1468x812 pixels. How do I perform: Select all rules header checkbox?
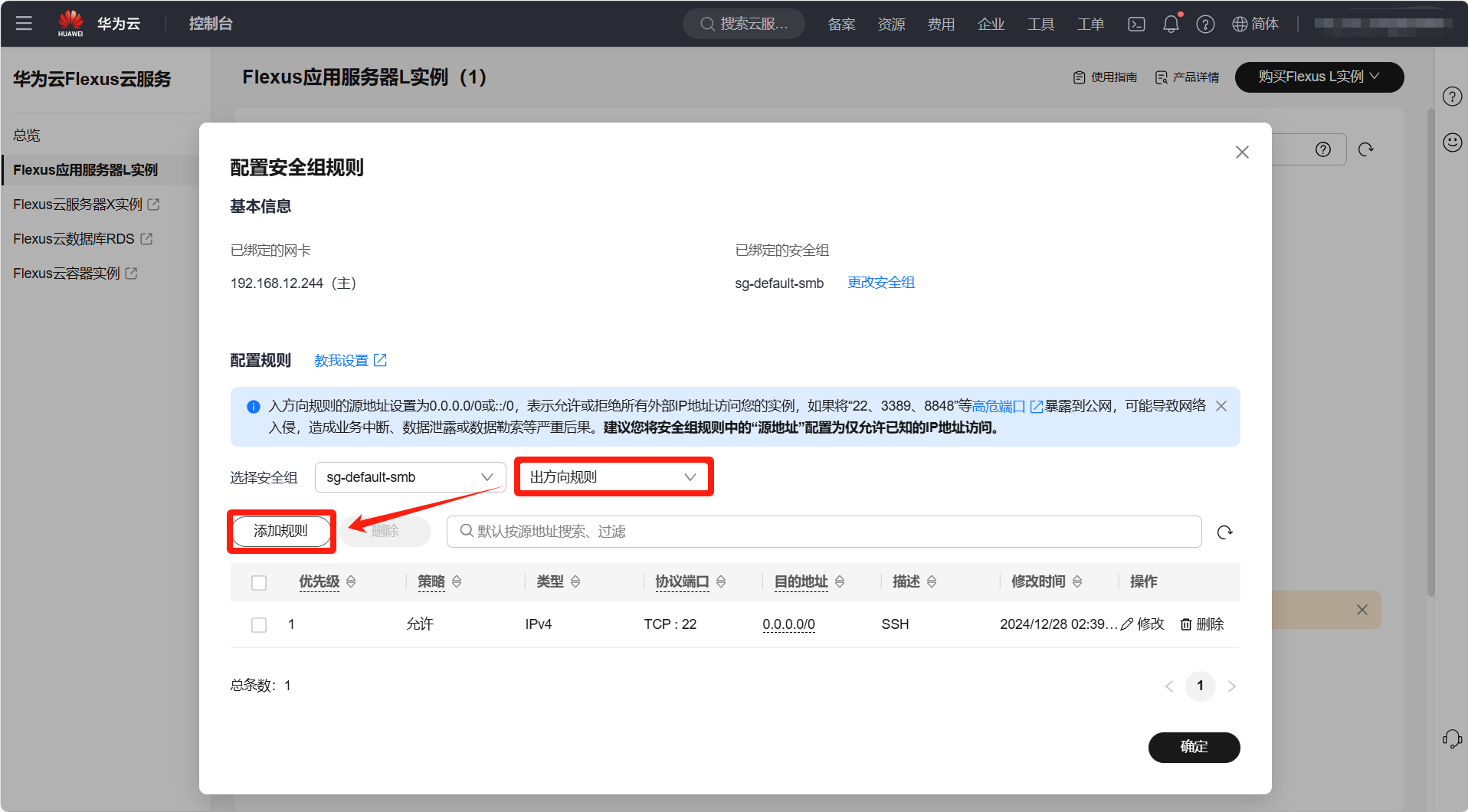coord(259,583)
